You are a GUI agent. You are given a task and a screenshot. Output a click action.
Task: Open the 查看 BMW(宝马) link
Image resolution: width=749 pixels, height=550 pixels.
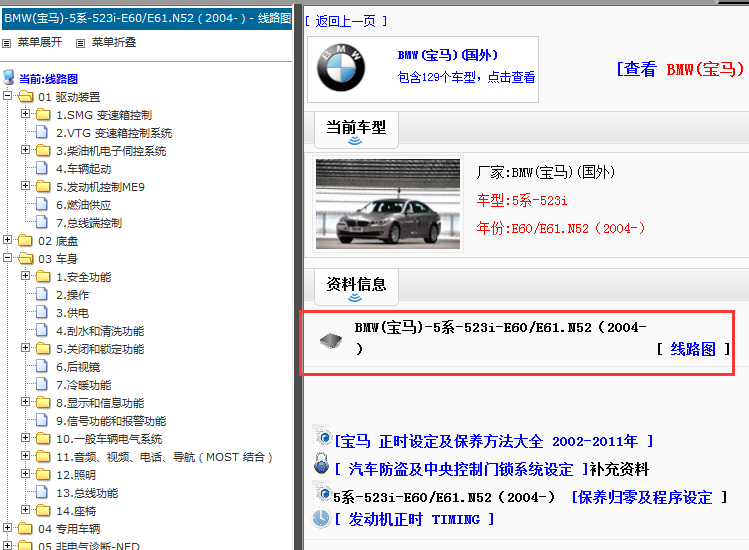(x=680, y=69)
